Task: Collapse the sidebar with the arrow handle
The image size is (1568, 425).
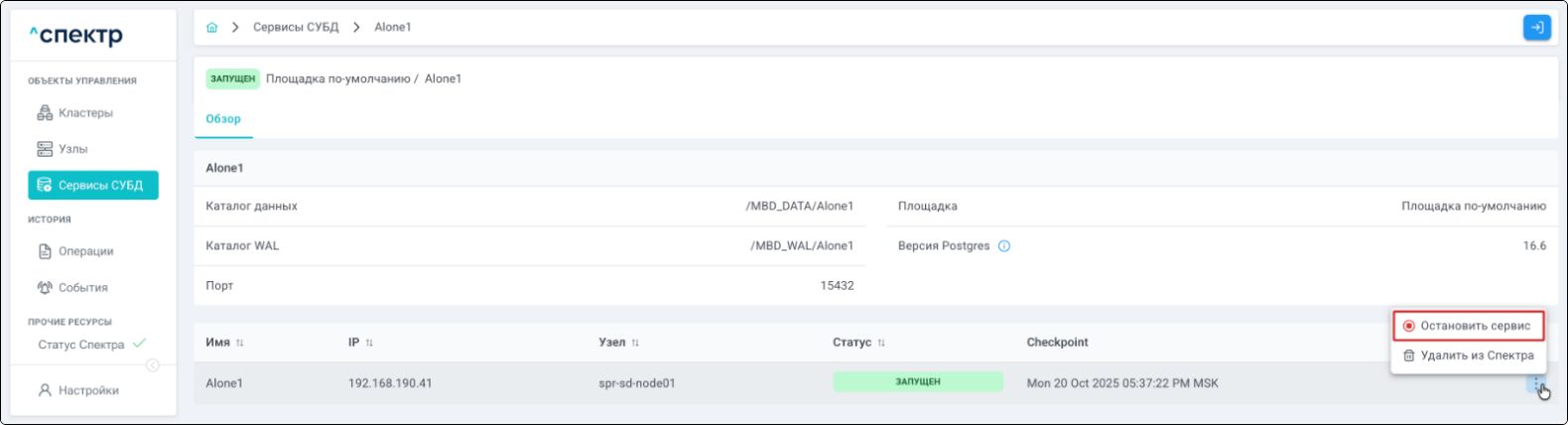Action: point(153,365)
